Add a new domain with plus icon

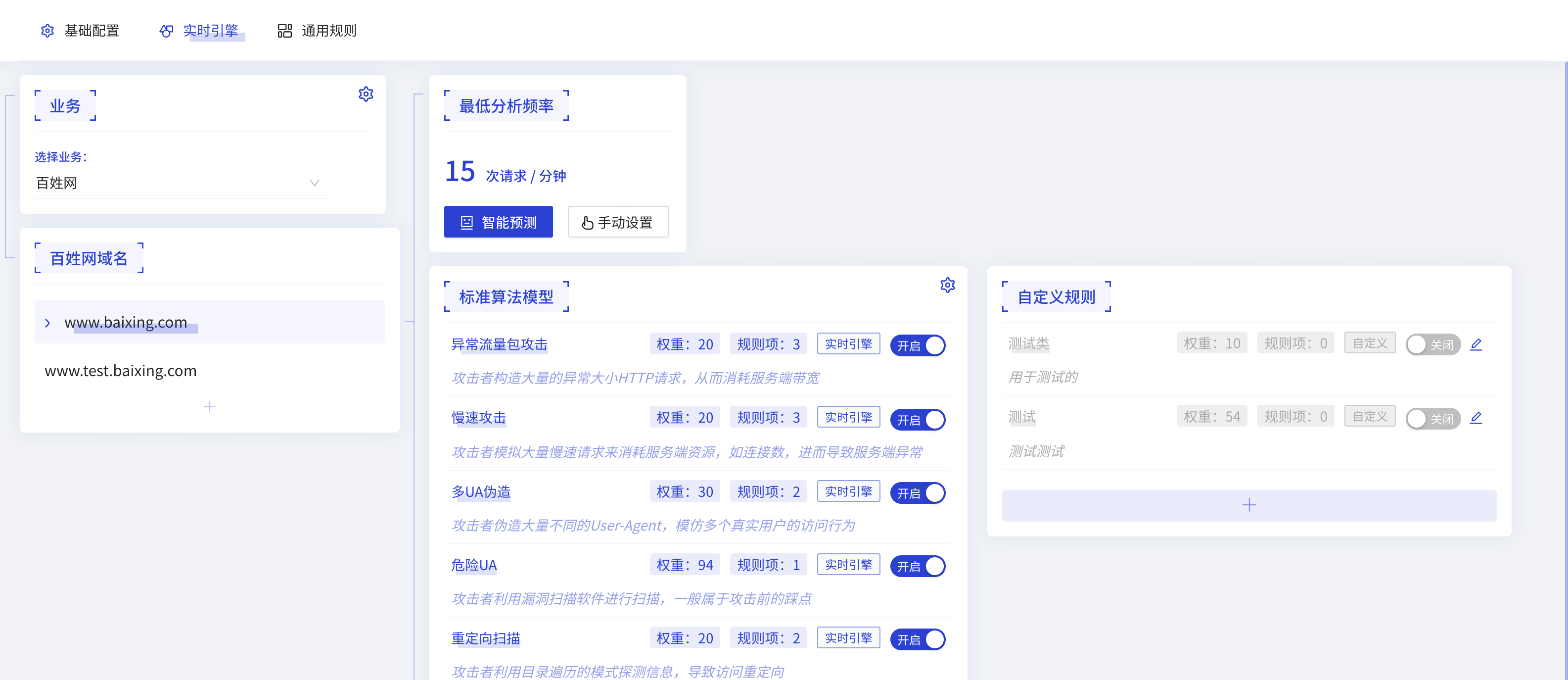pos(209,407)
